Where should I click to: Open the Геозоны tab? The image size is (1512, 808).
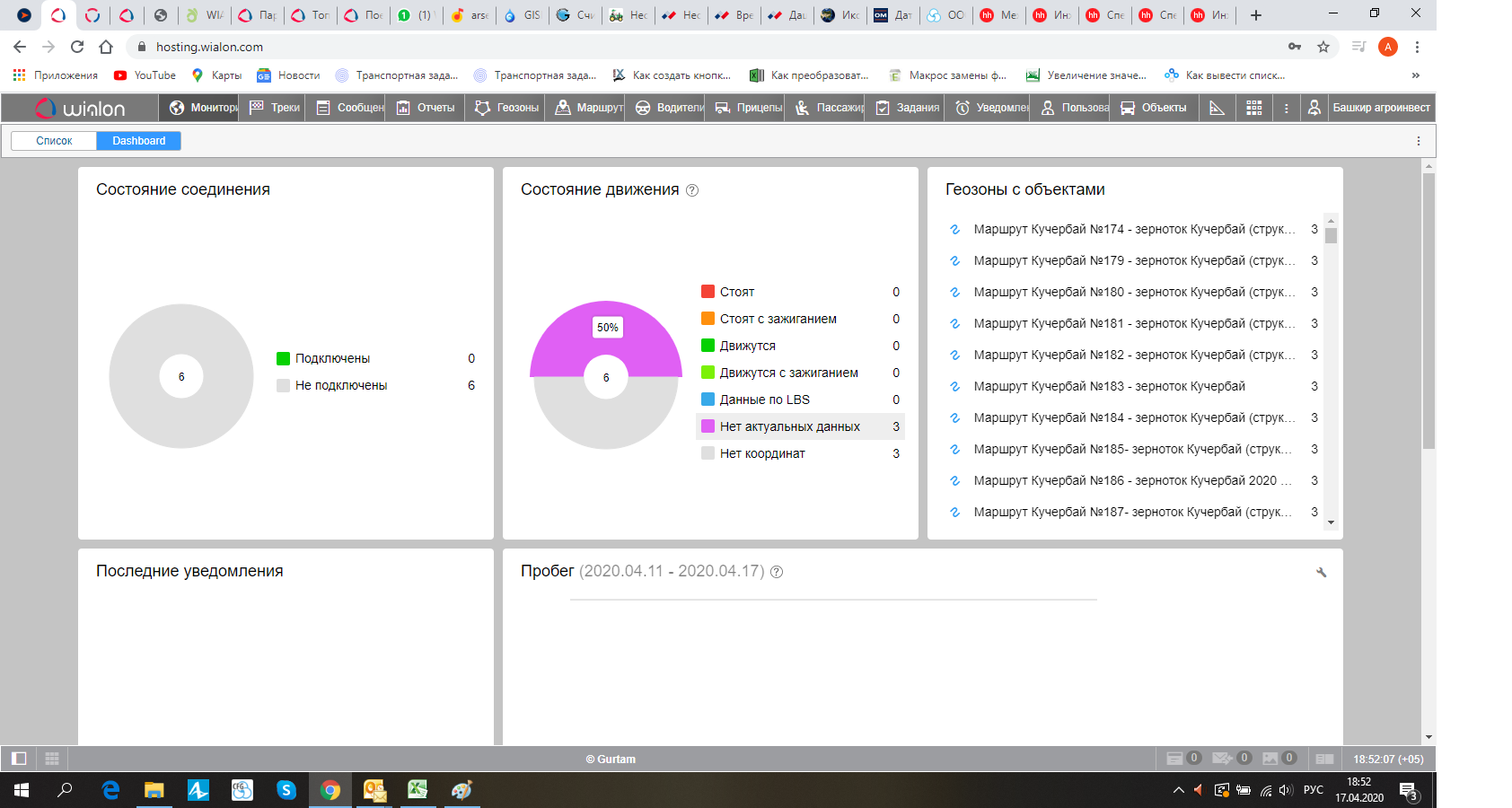click(x=508, y=108)
